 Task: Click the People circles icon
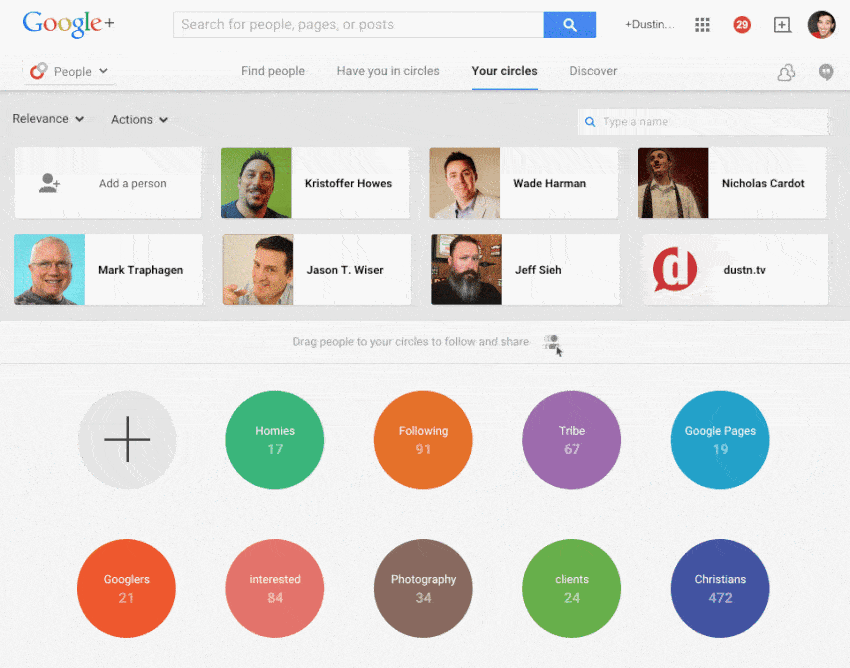pyautogui.click(x=38, y=71)
